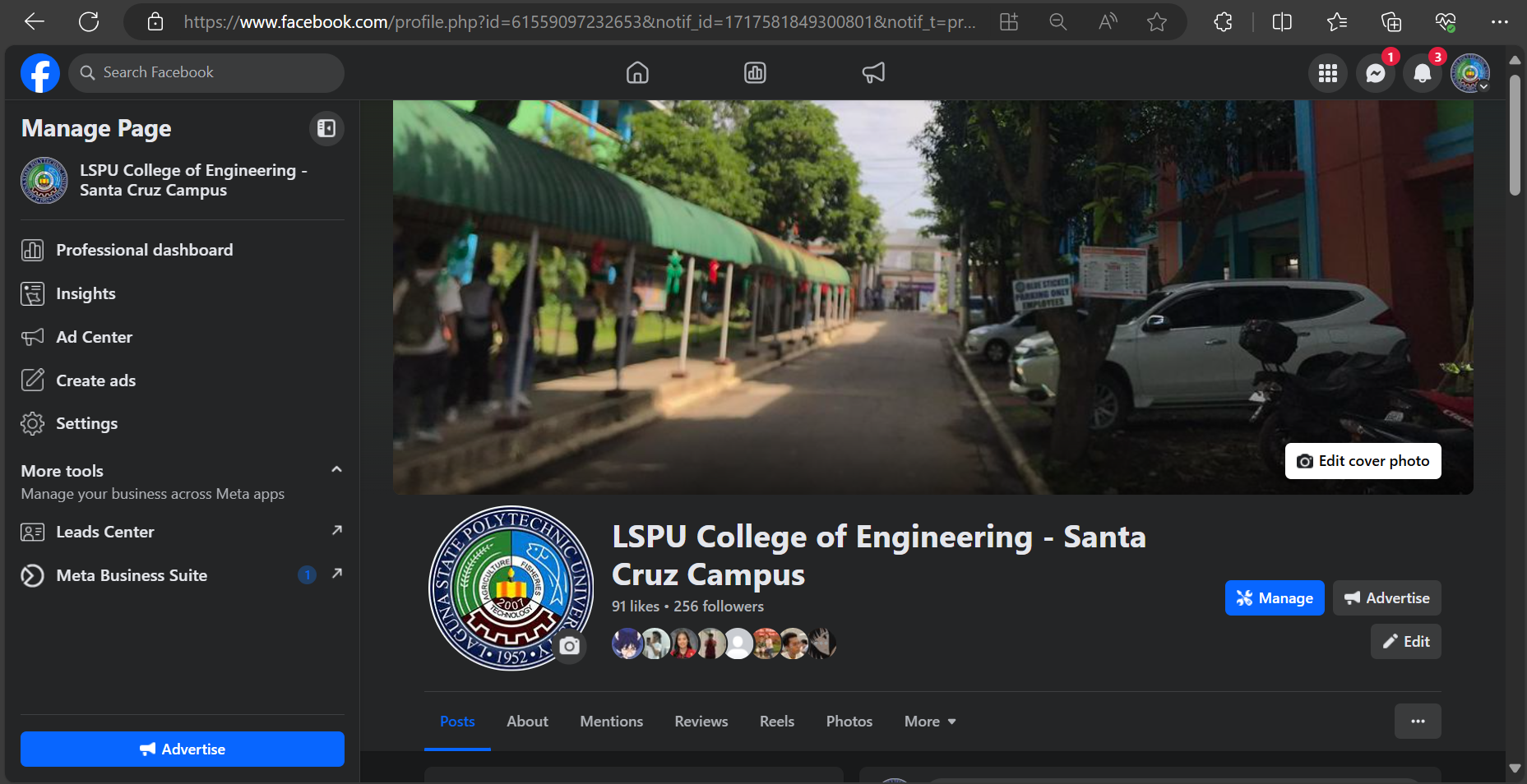Click the browser page refresh icon
This screenshot has width=1527, height=784.
coord(90,22)
